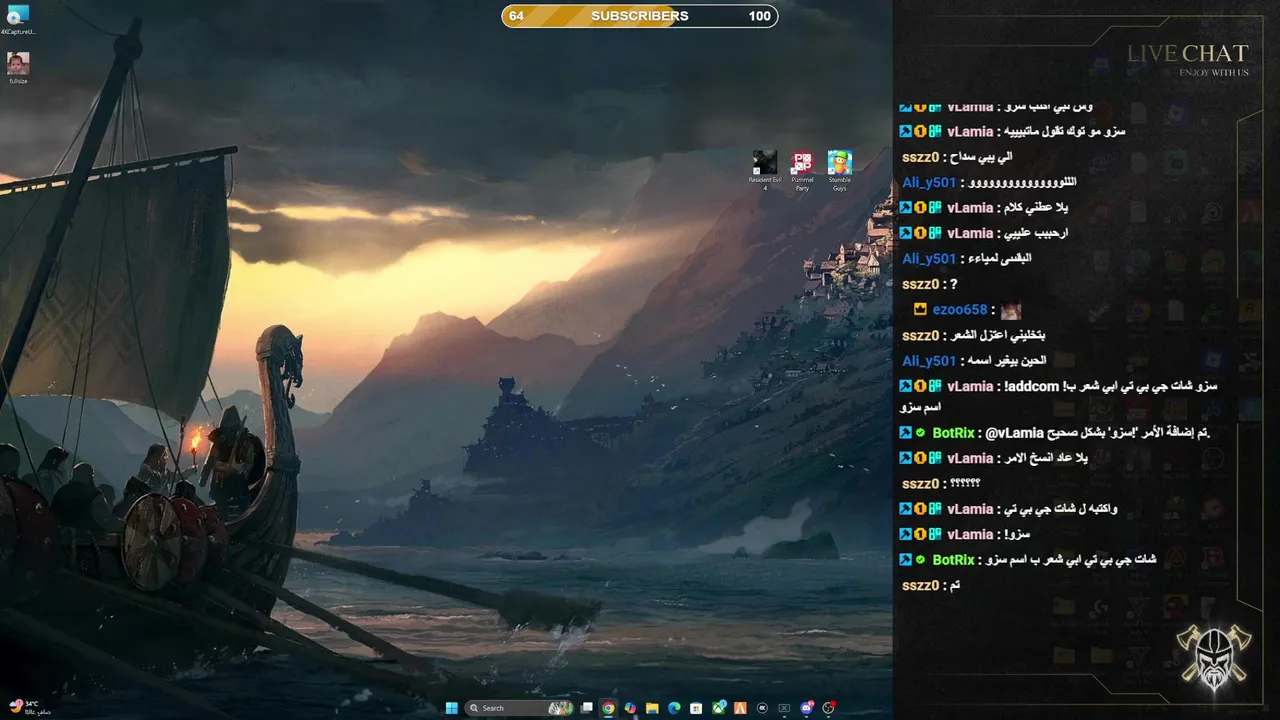The image size is (1280, 720).
Task: Open the Xbox app with notification badge
Action: point(719,708)
